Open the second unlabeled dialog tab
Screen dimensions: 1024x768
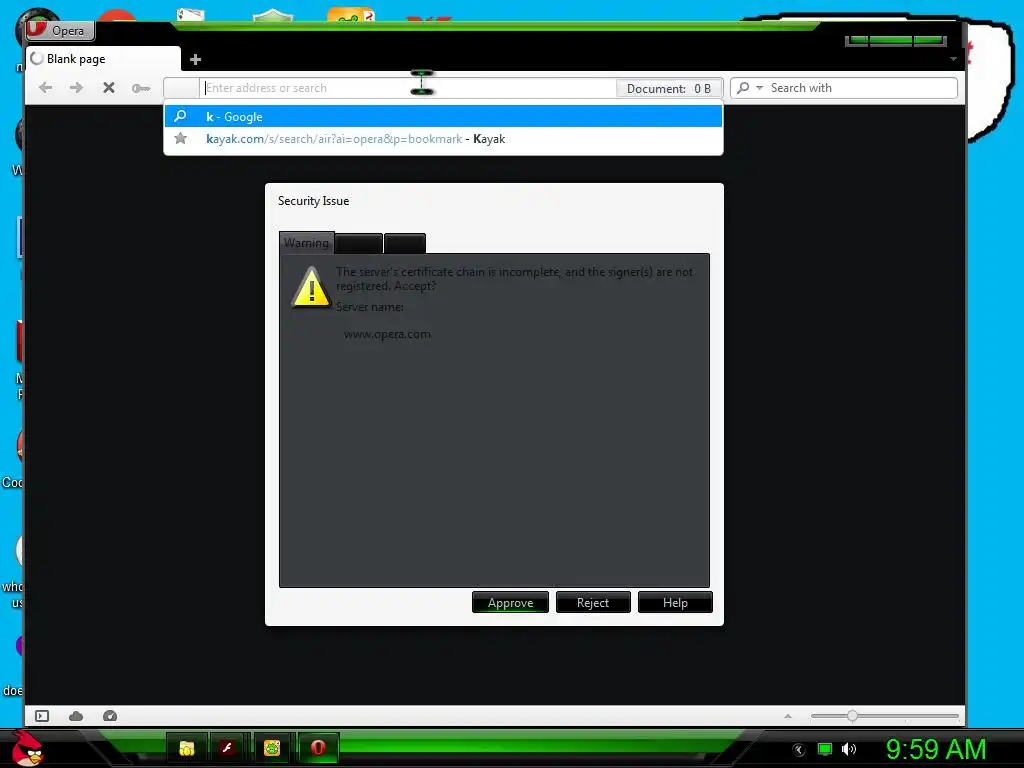tap(359, 244)
